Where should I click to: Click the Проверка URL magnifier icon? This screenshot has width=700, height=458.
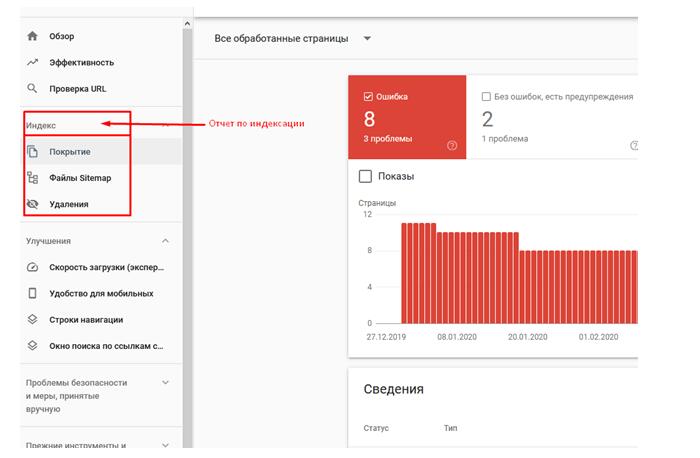32,88
